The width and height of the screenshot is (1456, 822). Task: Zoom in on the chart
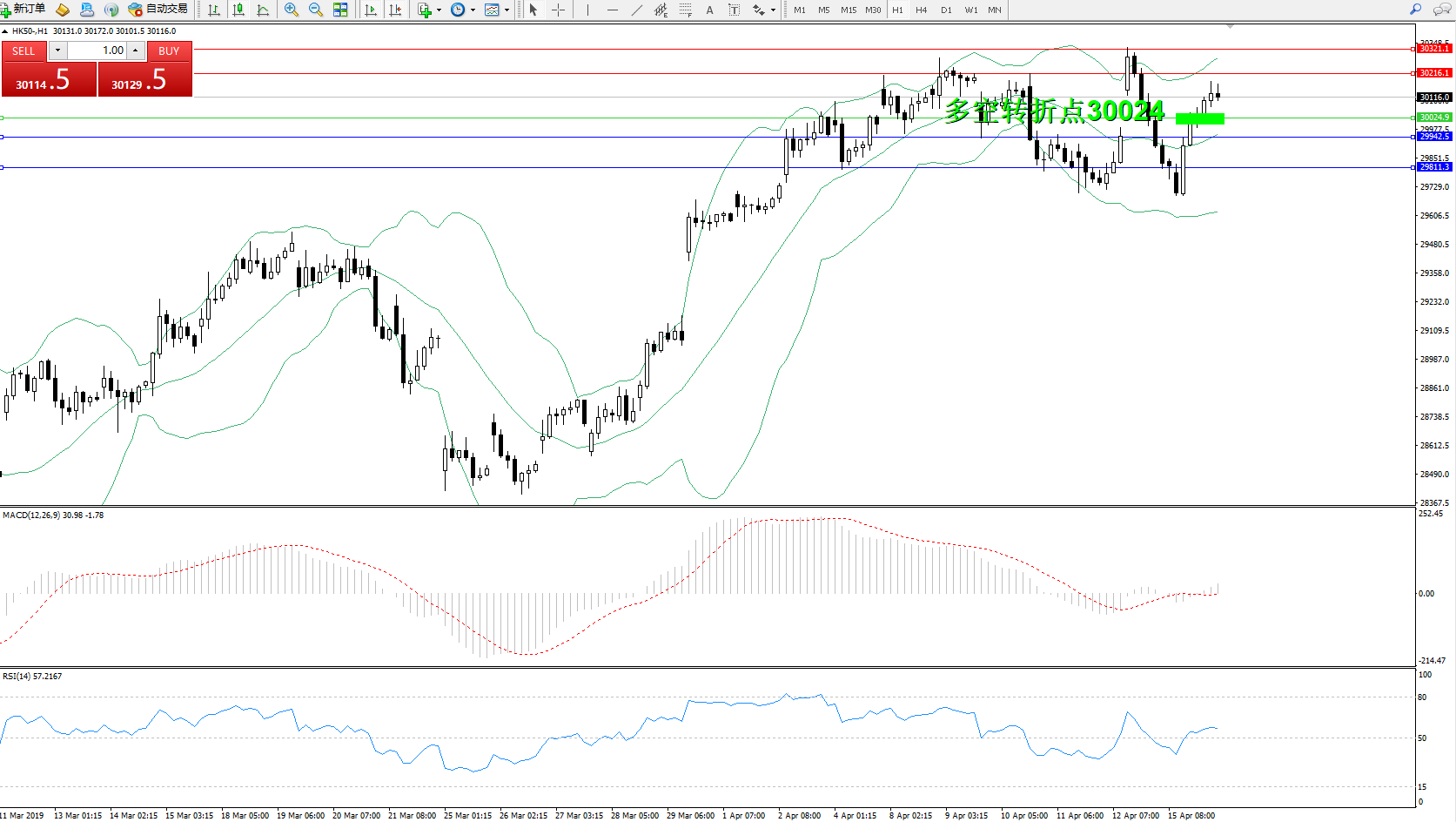(x=292, y=10)
